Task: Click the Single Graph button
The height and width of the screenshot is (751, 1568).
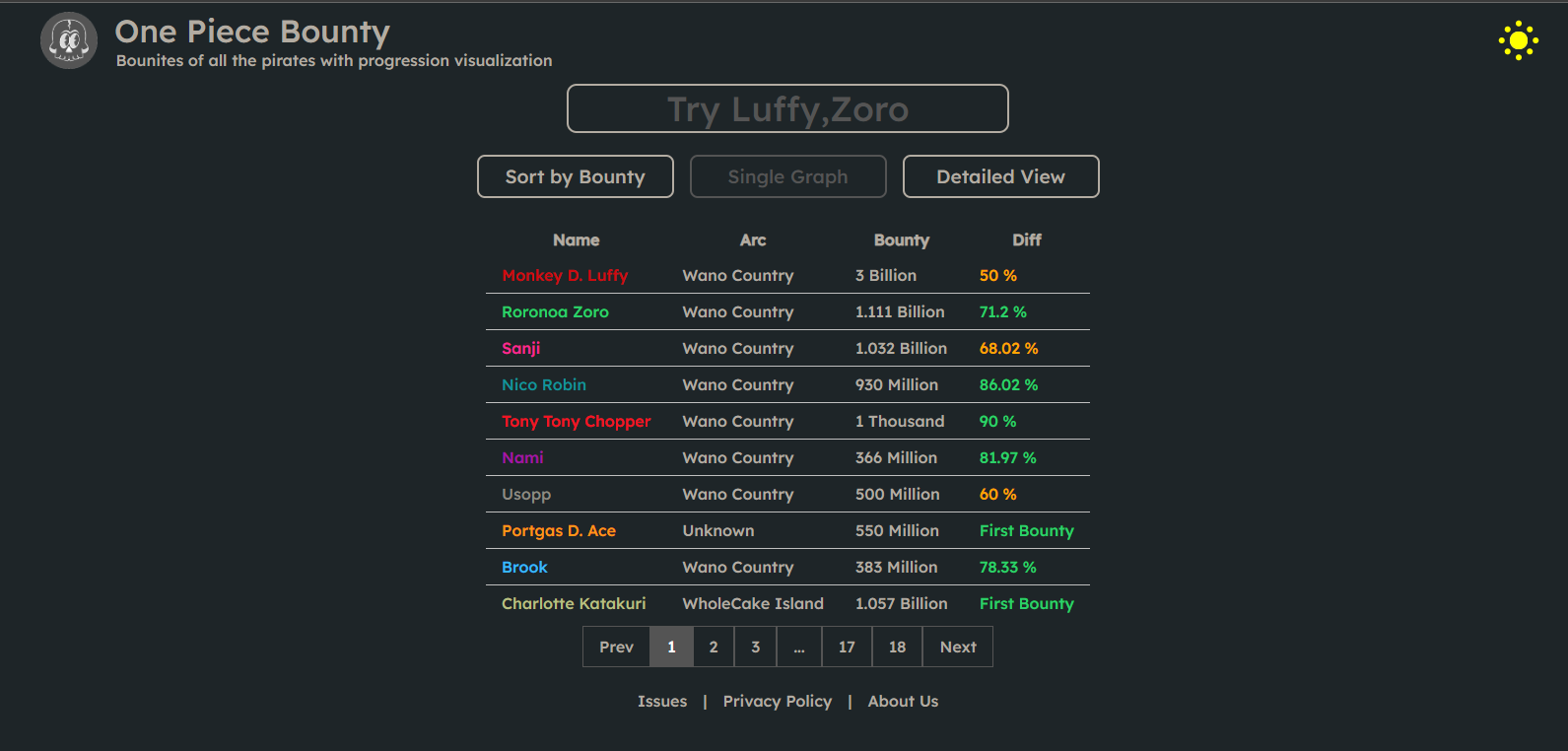Action: (788, 176)
